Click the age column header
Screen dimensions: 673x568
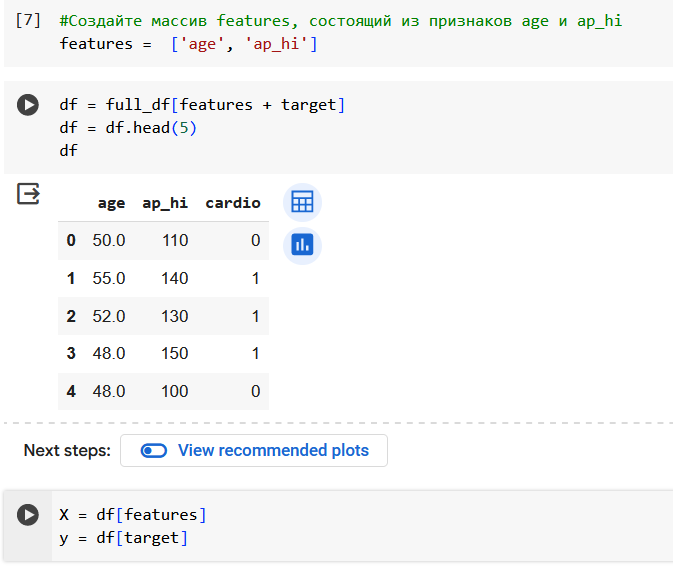111,203
